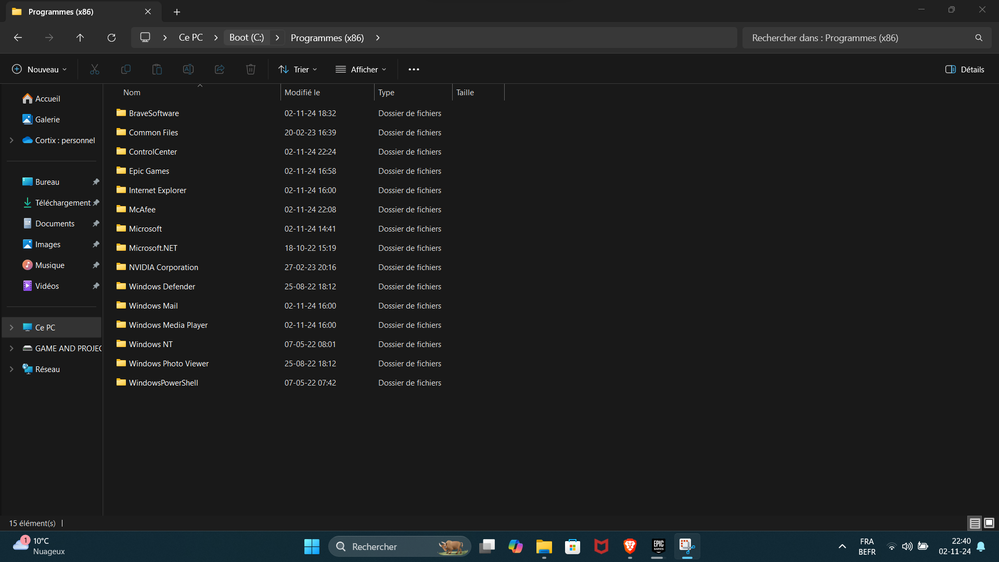Open a new tab with the plus button
Screen dimensions: 999x562
177,12
